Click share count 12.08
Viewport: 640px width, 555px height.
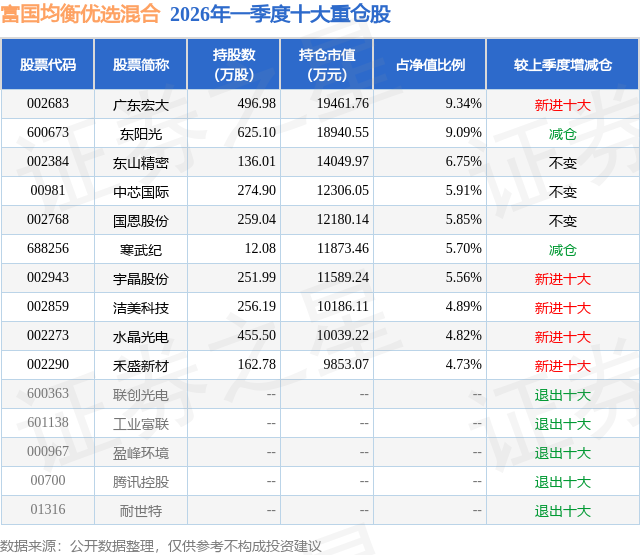click(x=260, y=249)
